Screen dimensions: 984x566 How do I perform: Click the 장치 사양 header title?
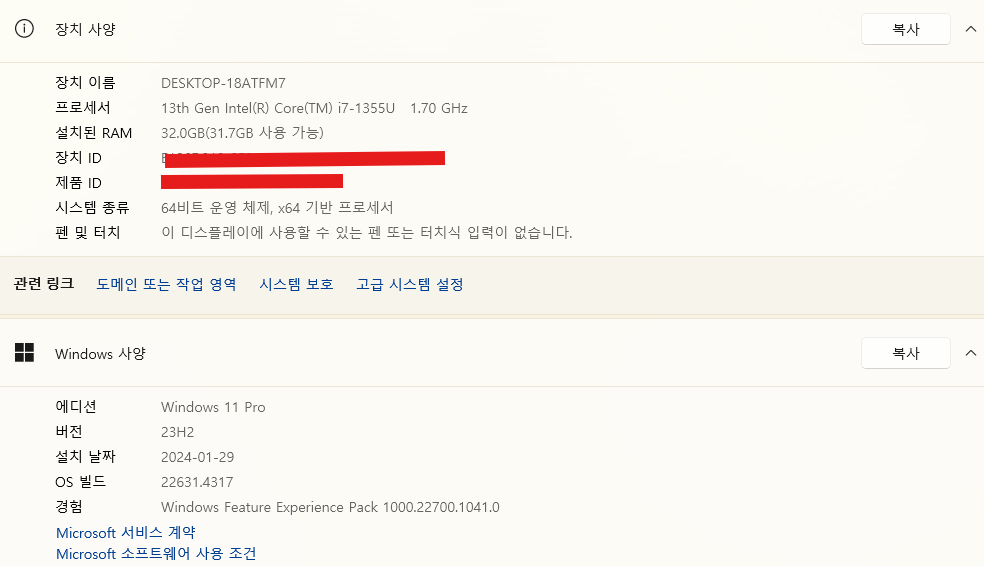tap(85, 29)
